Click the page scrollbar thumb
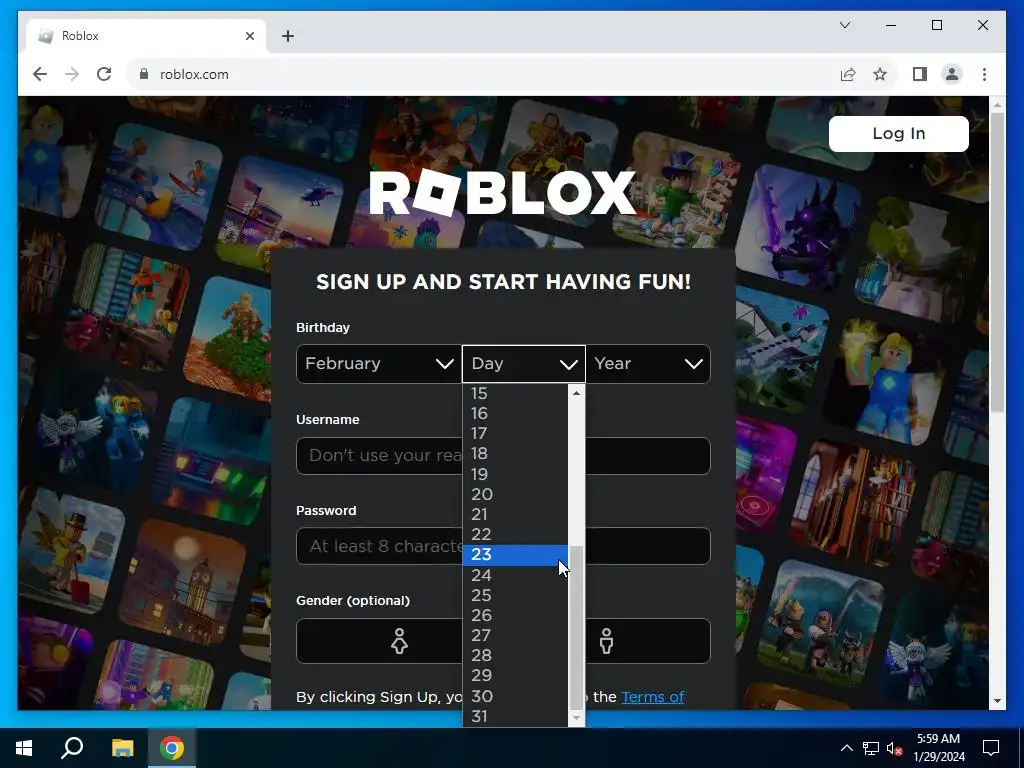 (997, 261)
